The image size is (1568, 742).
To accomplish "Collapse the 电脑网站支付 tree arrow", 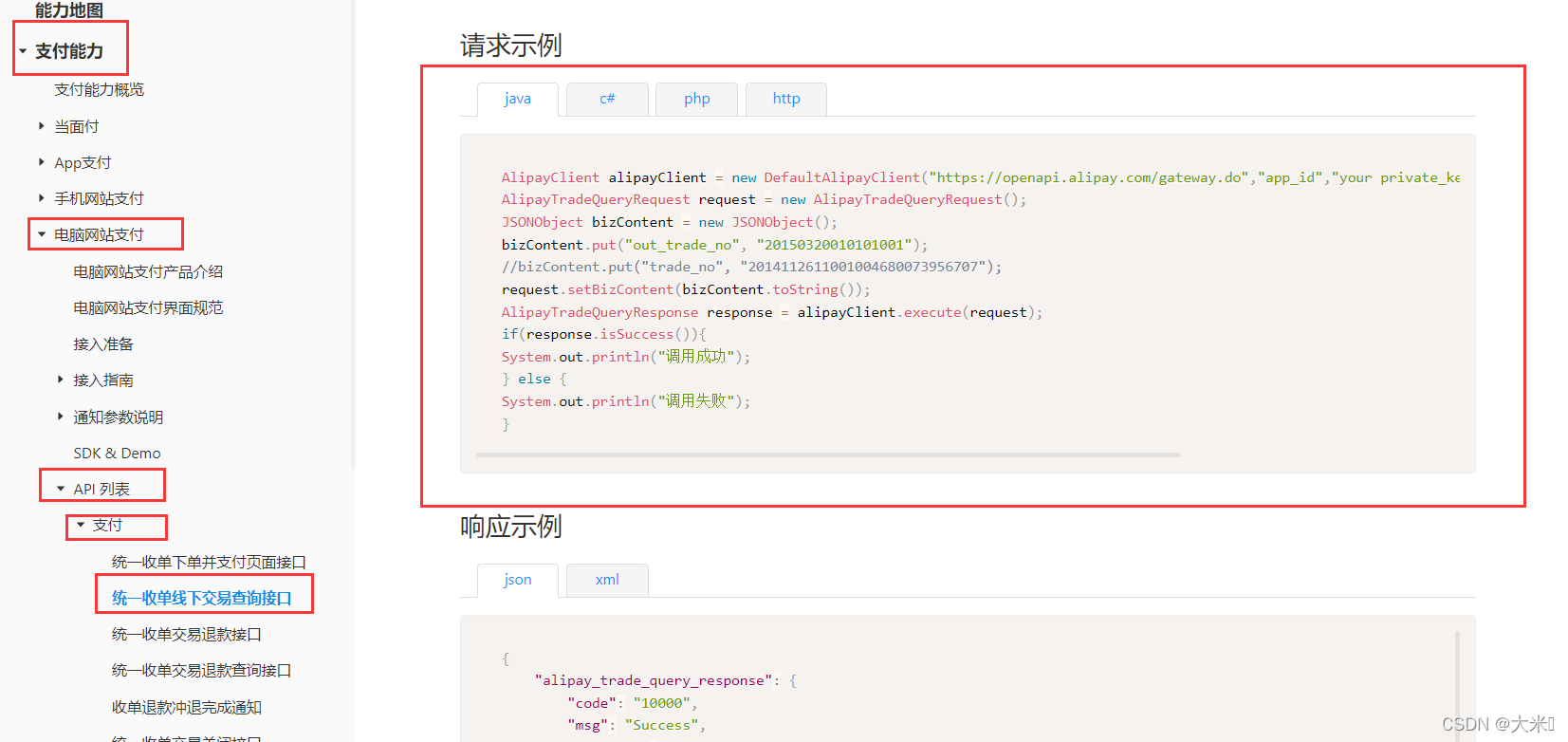I will coord(42,234).
